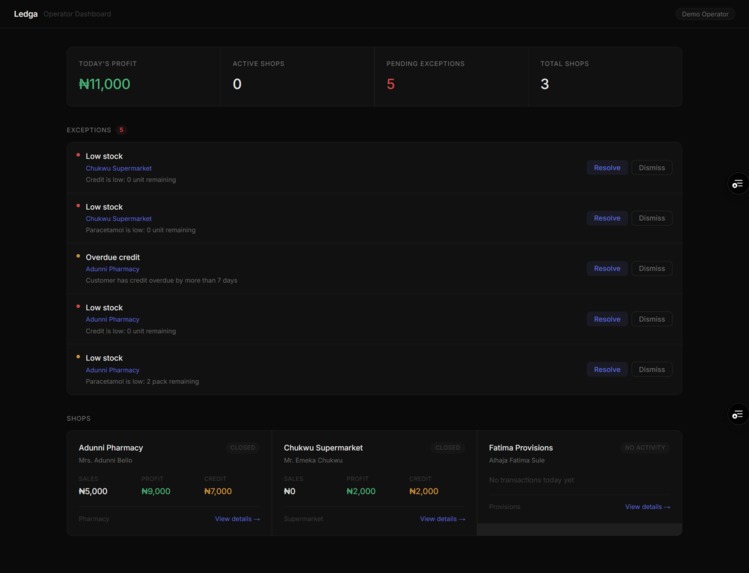749x573 pixels.
Task: Click the Overdue credit exception title
Action: 113,257
